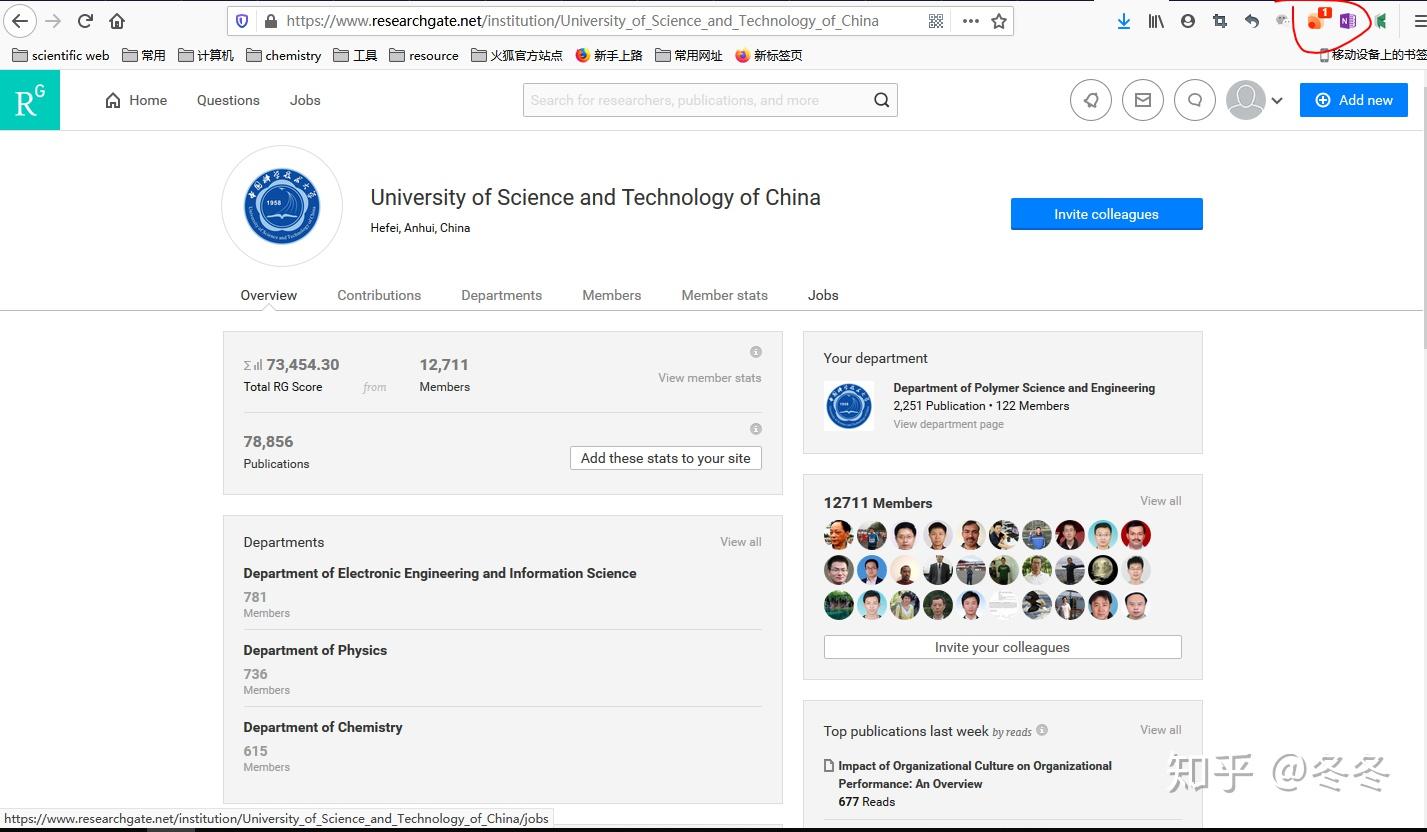1427x832 pixels.
Task: Open Department of Electronic Engineering and Information Science
Action: [440, 573]
